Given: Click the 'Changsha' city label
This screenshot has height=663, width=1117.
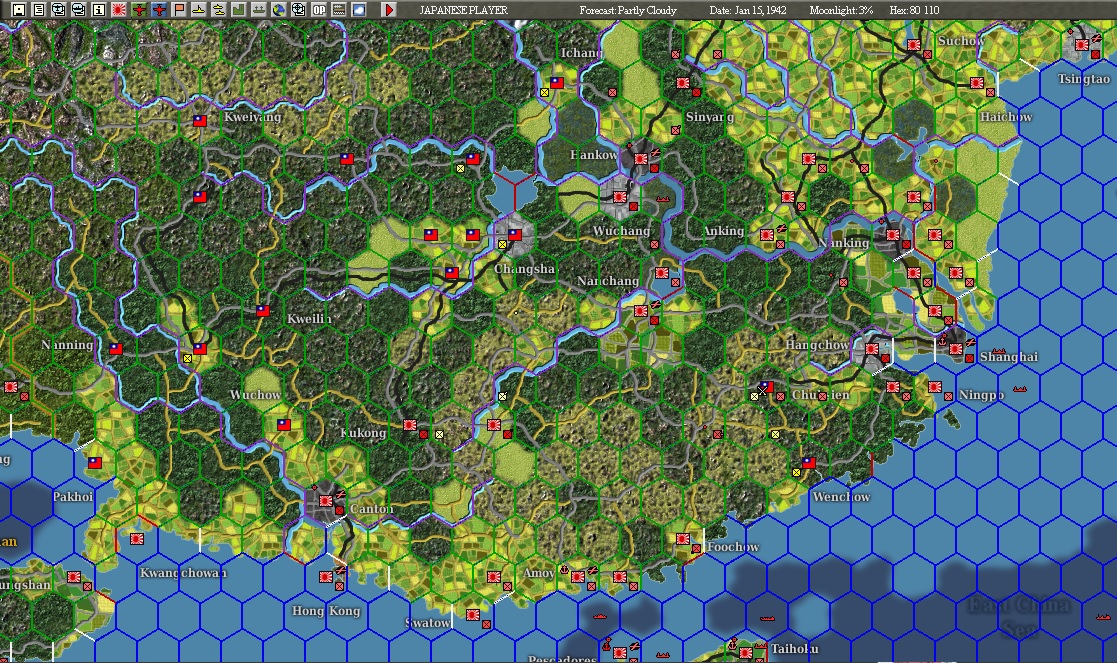Looking at the screenshot, I should pyautogui.click(x=524, y=269).
